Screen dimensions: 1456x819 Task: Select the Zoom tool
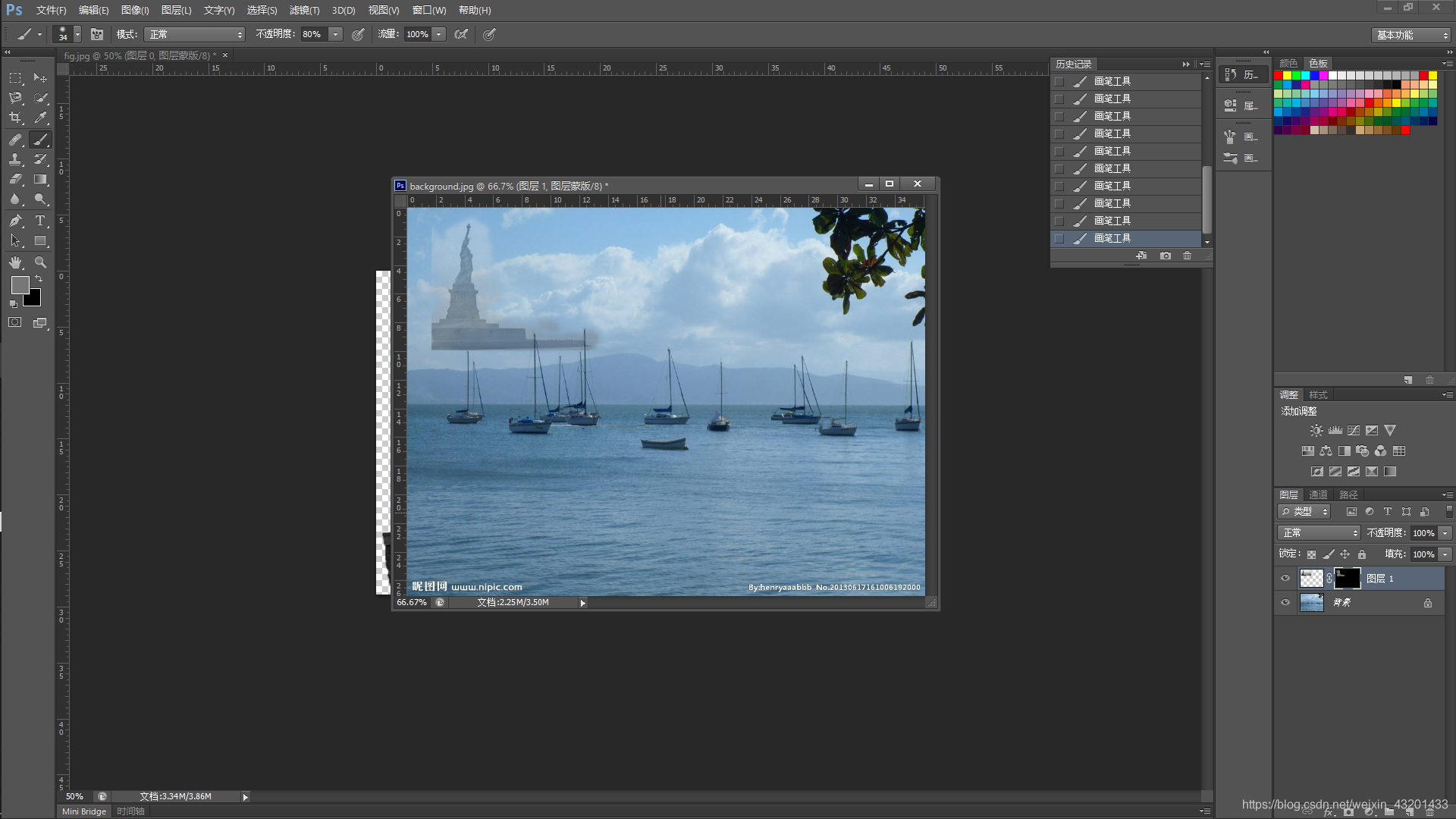tap(40, 262)
